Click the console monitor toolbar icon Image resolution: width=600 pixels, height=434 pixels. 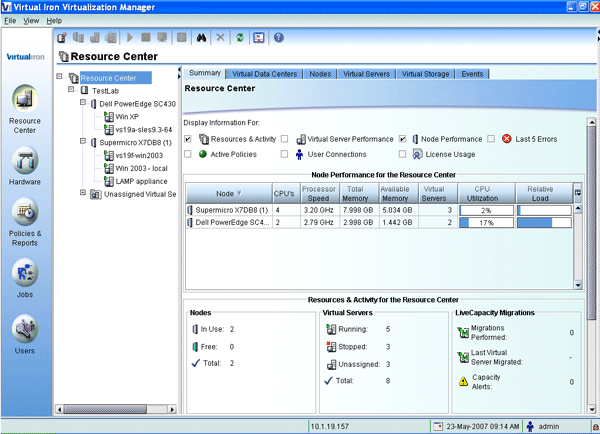pos(162,38)
